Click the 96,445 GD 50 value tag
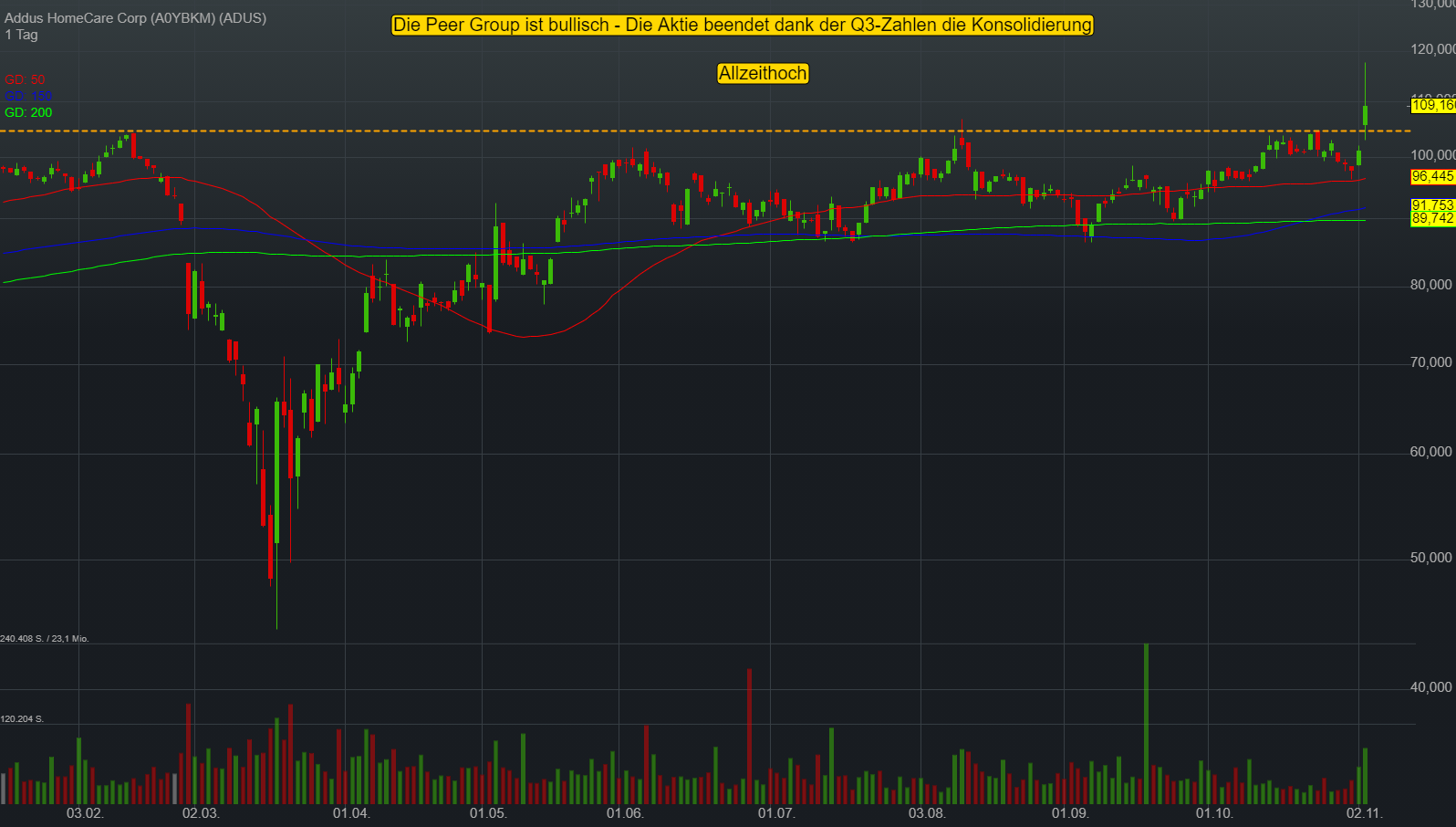This screenshot has height=827, width=1456. point(1433,176)
